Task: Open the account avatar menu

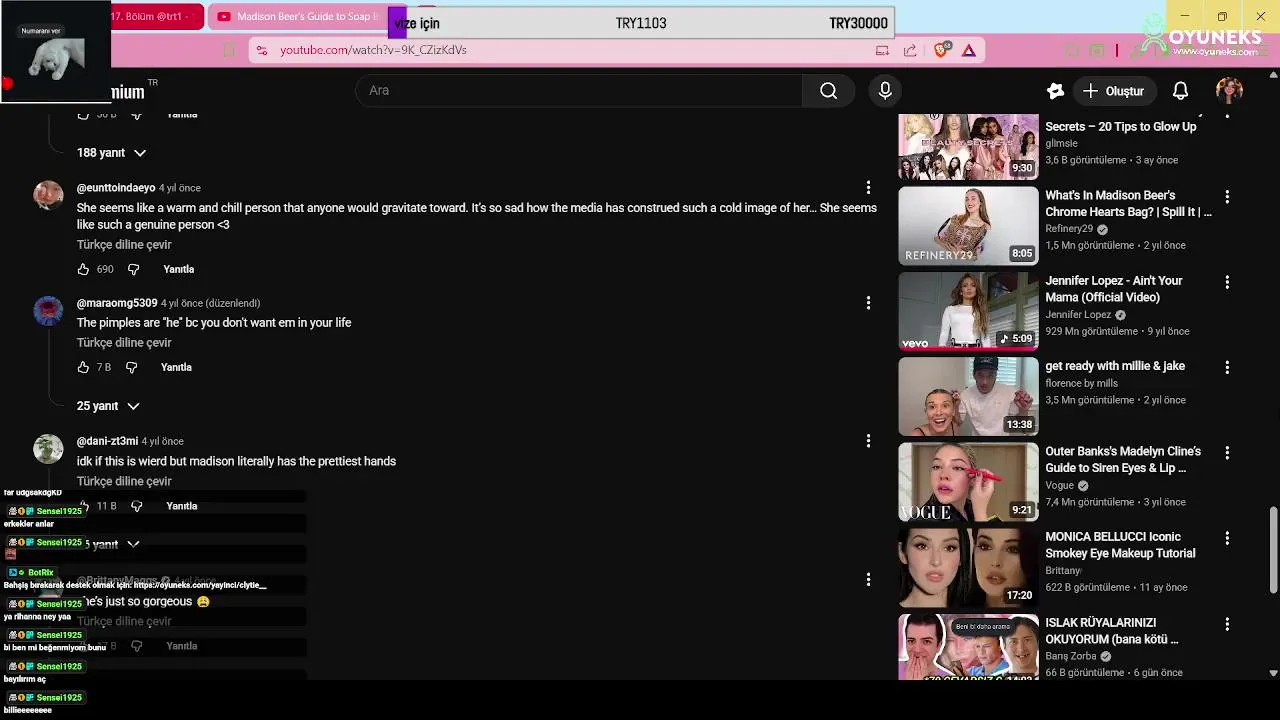Action: tap(1229, 91)
